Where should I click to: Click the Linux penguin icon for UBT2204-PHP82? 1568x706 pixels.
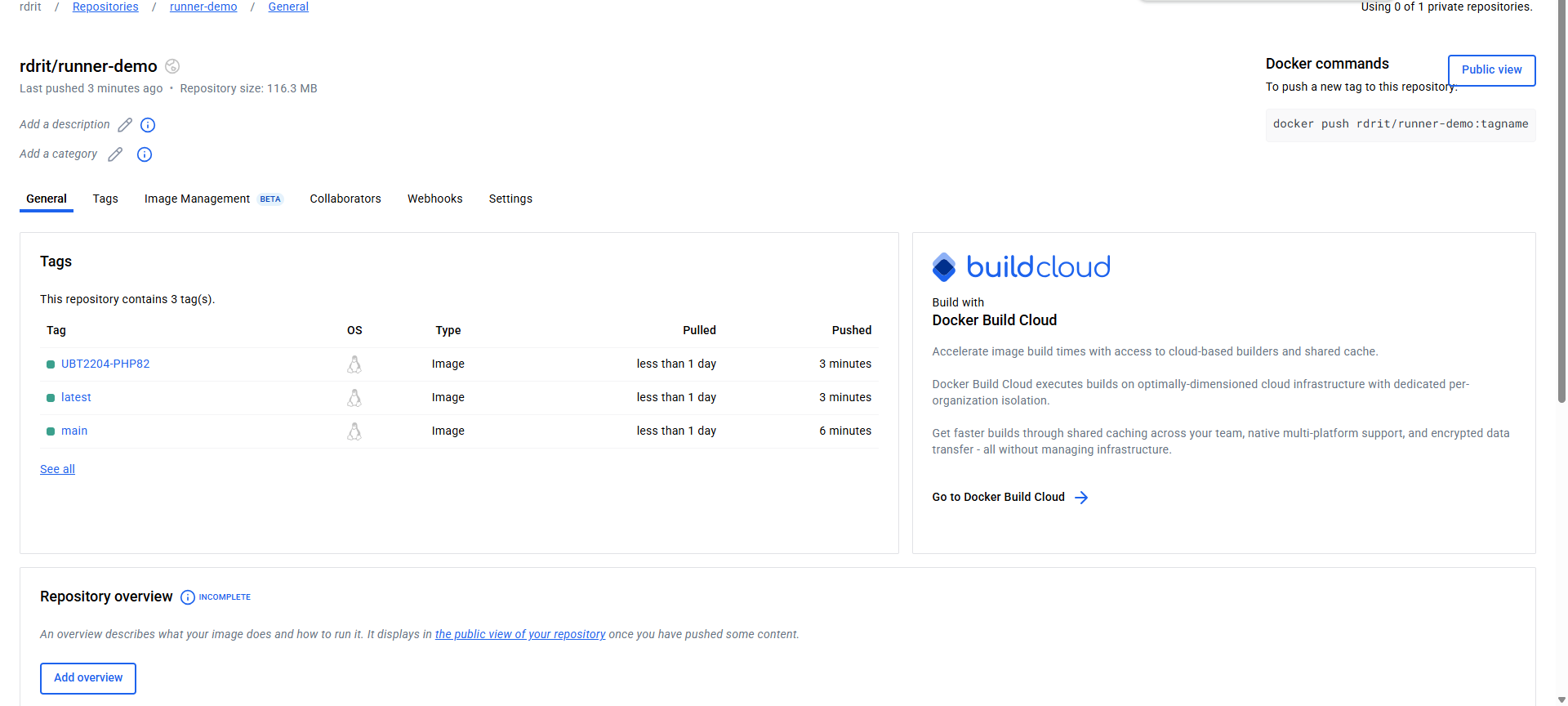coord(354,364)
